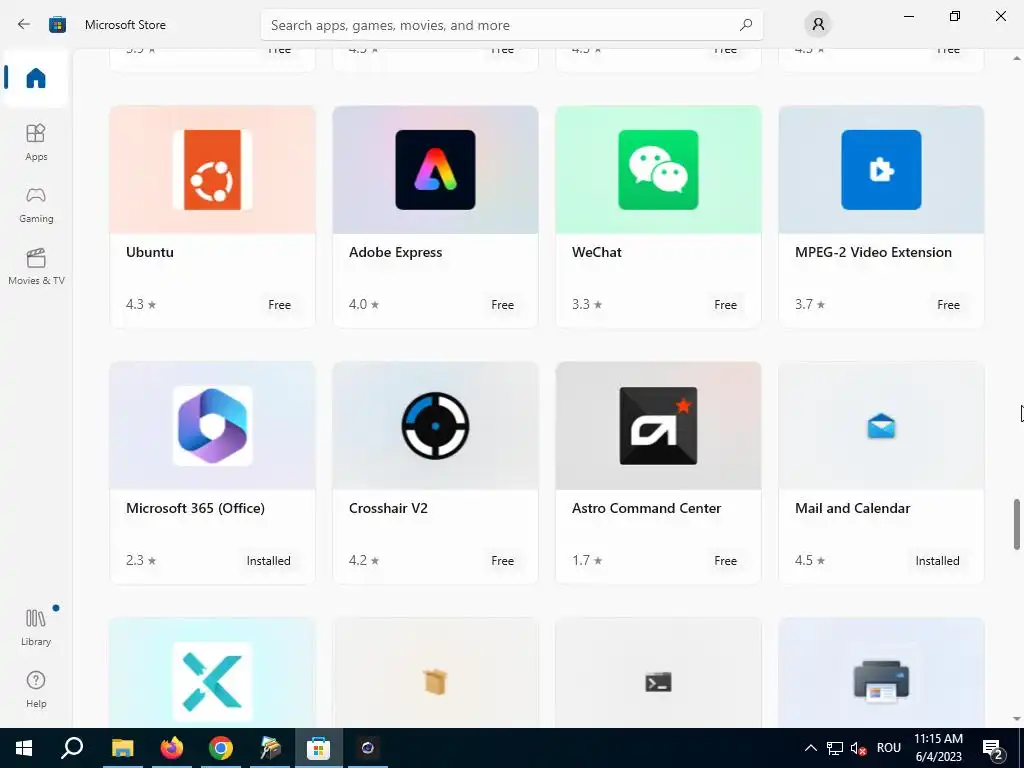The height and width of the screenshot is (768, 1024).
Task: Click the muted volume tray icon
Action: click(858, 748)
